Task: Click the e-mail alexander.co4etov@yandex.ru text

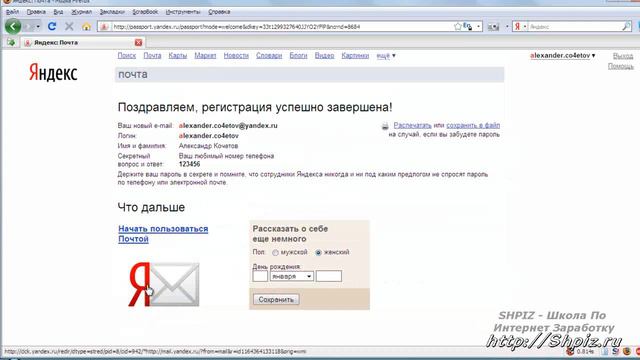Action: [x=228, y=126]
